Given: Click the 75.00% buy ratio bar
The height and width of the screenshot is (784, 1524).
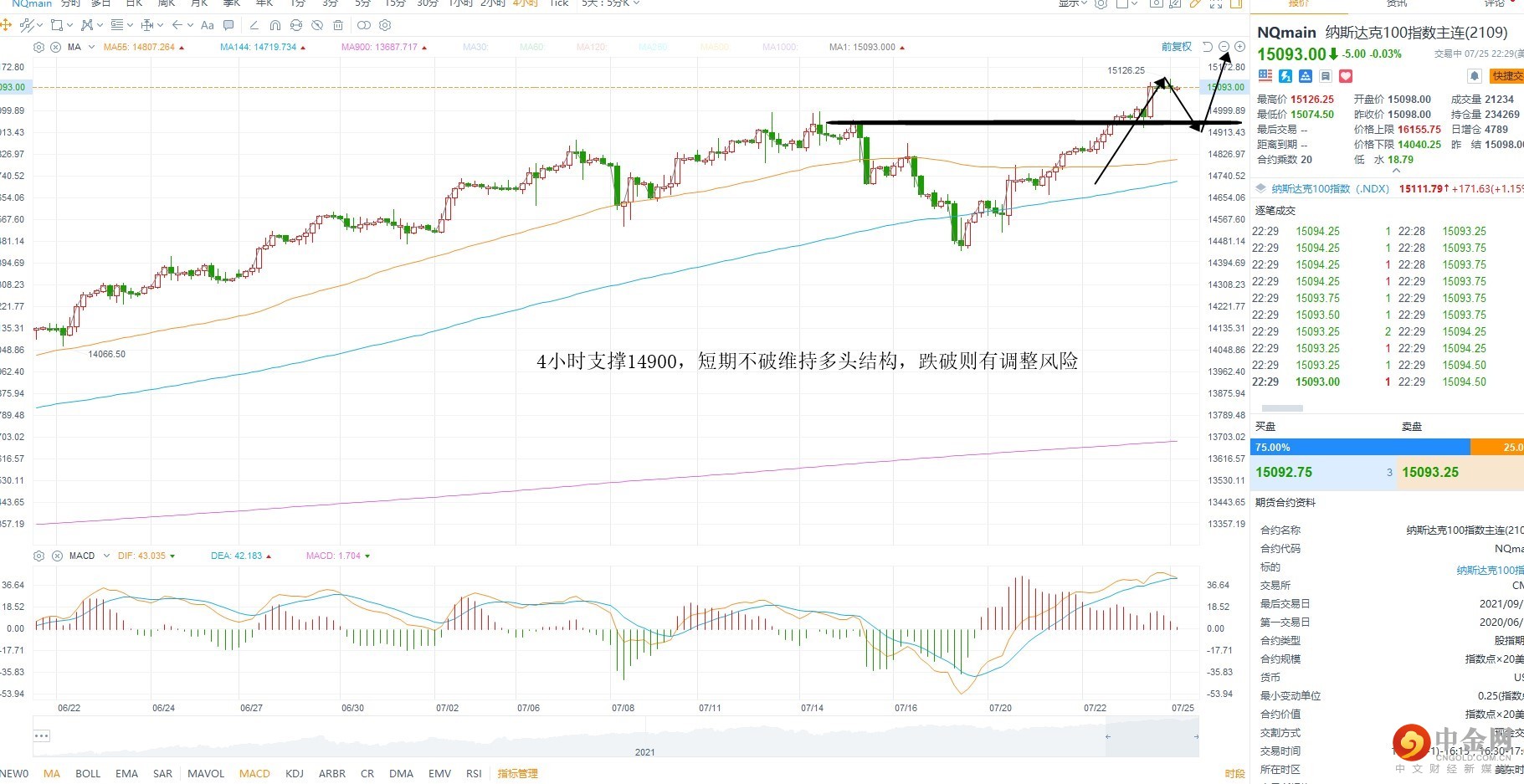Looking at the screenshot, I should pos(1360,448).
